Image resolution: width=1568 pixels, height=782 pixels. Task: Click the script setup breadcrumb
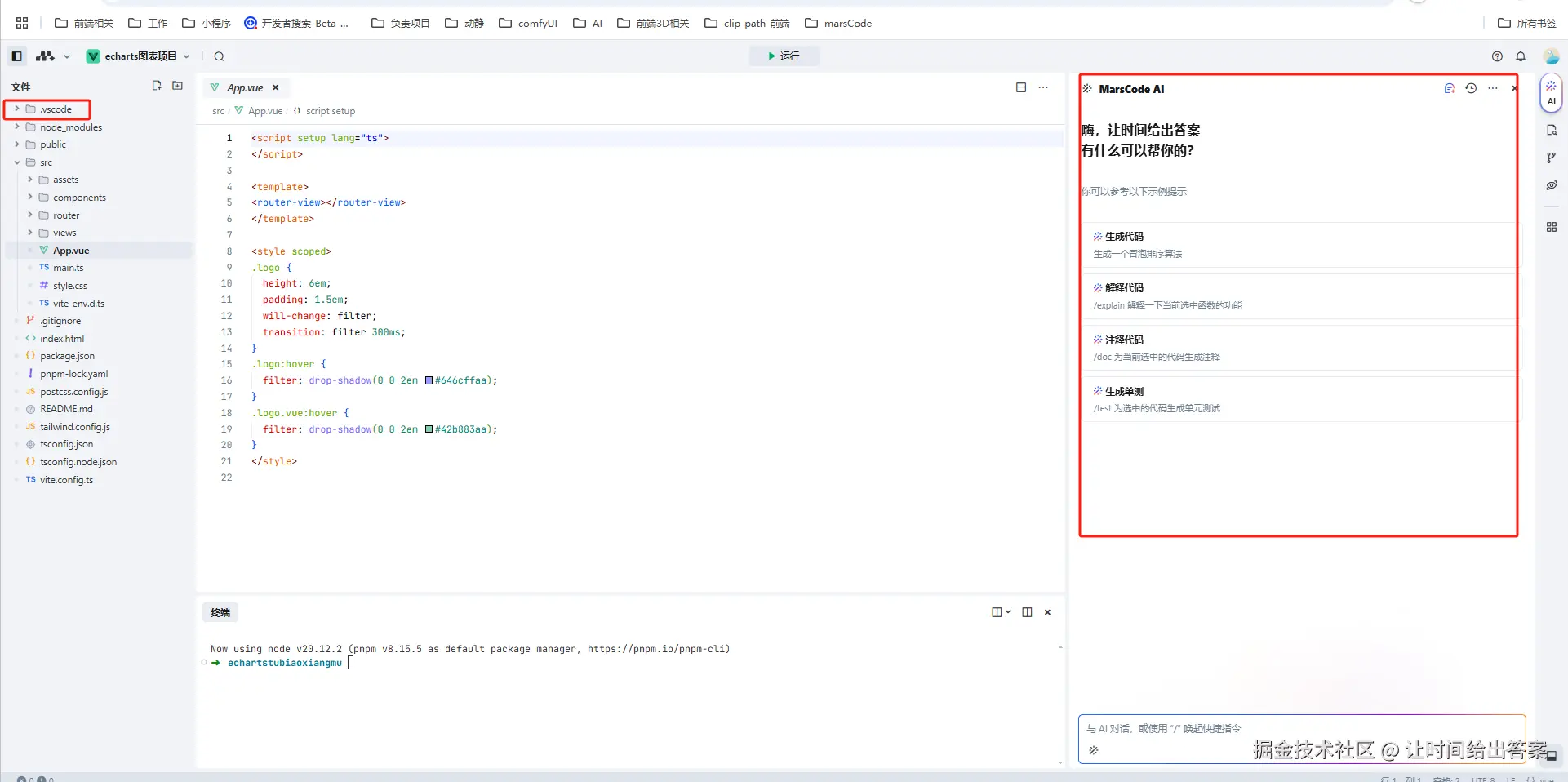[331, 111]
